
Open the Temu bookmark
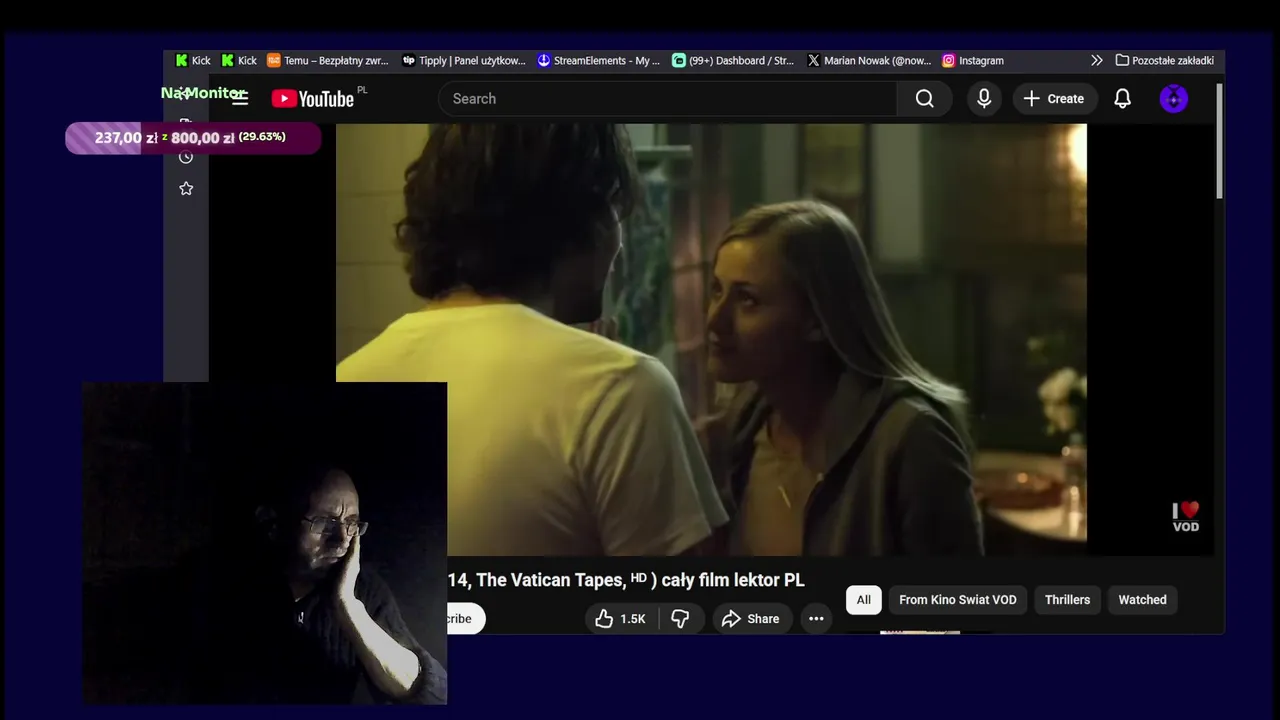pos(328,60)
